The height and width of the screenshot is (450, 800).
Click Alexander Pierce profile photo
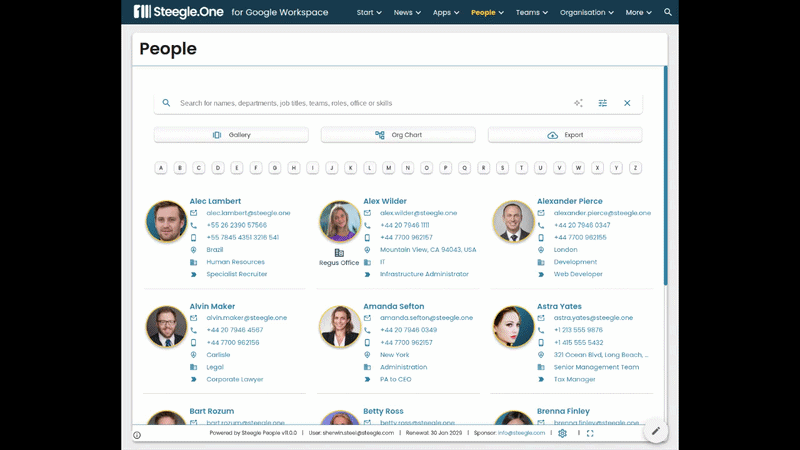click(x=513, y=221)
